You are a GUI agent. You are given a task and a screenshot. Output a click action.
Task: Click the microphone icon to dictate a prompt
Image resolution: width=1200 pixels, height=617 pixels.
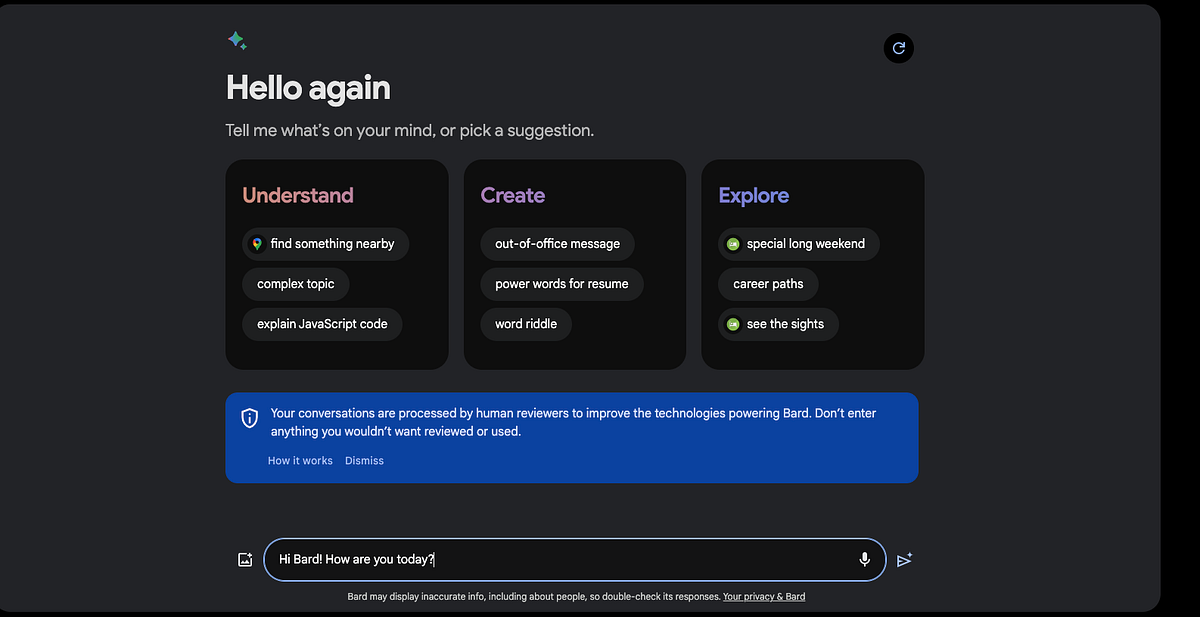864,559
